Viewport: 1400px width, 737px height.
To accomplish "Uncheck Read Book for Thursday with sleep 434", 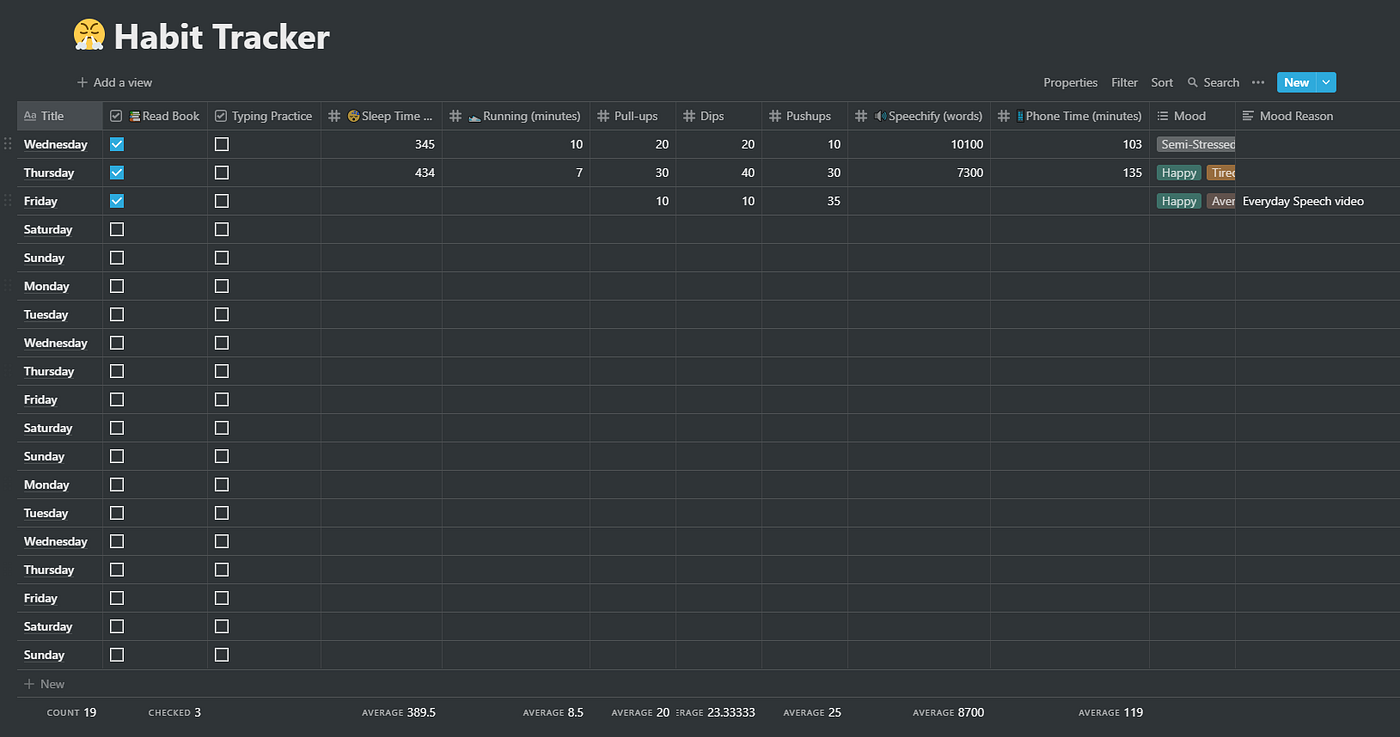I will click(117, 172).
